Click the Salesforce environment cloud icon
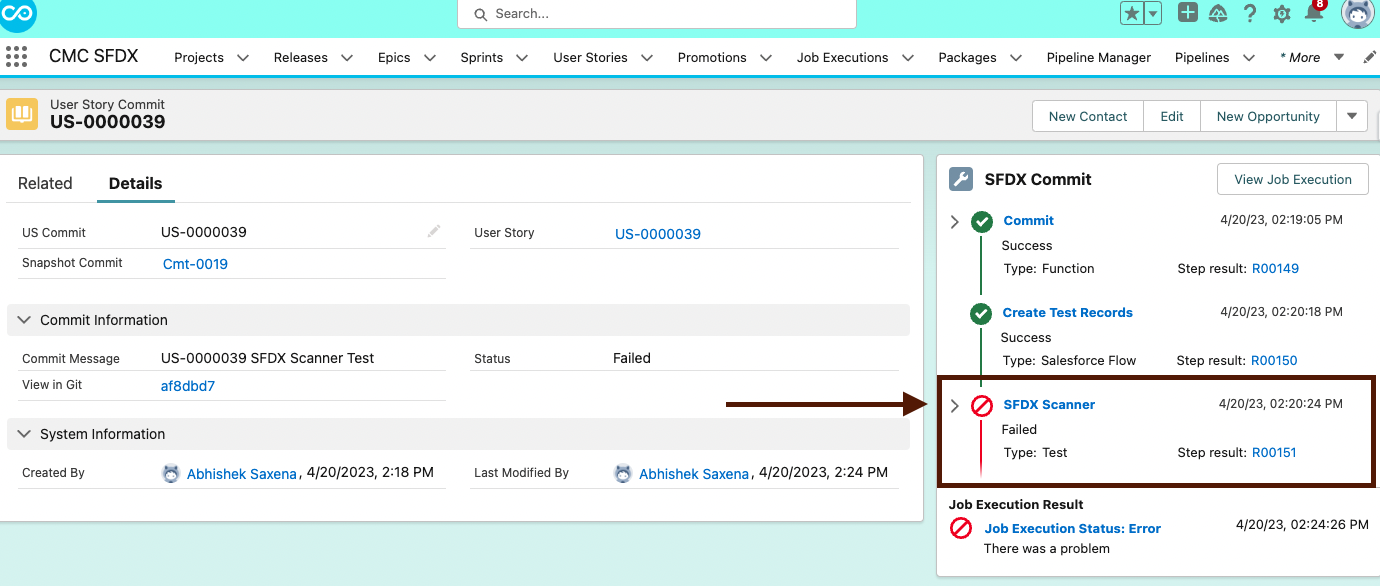Screen dimensions: 1380x586 [1218, 14]
